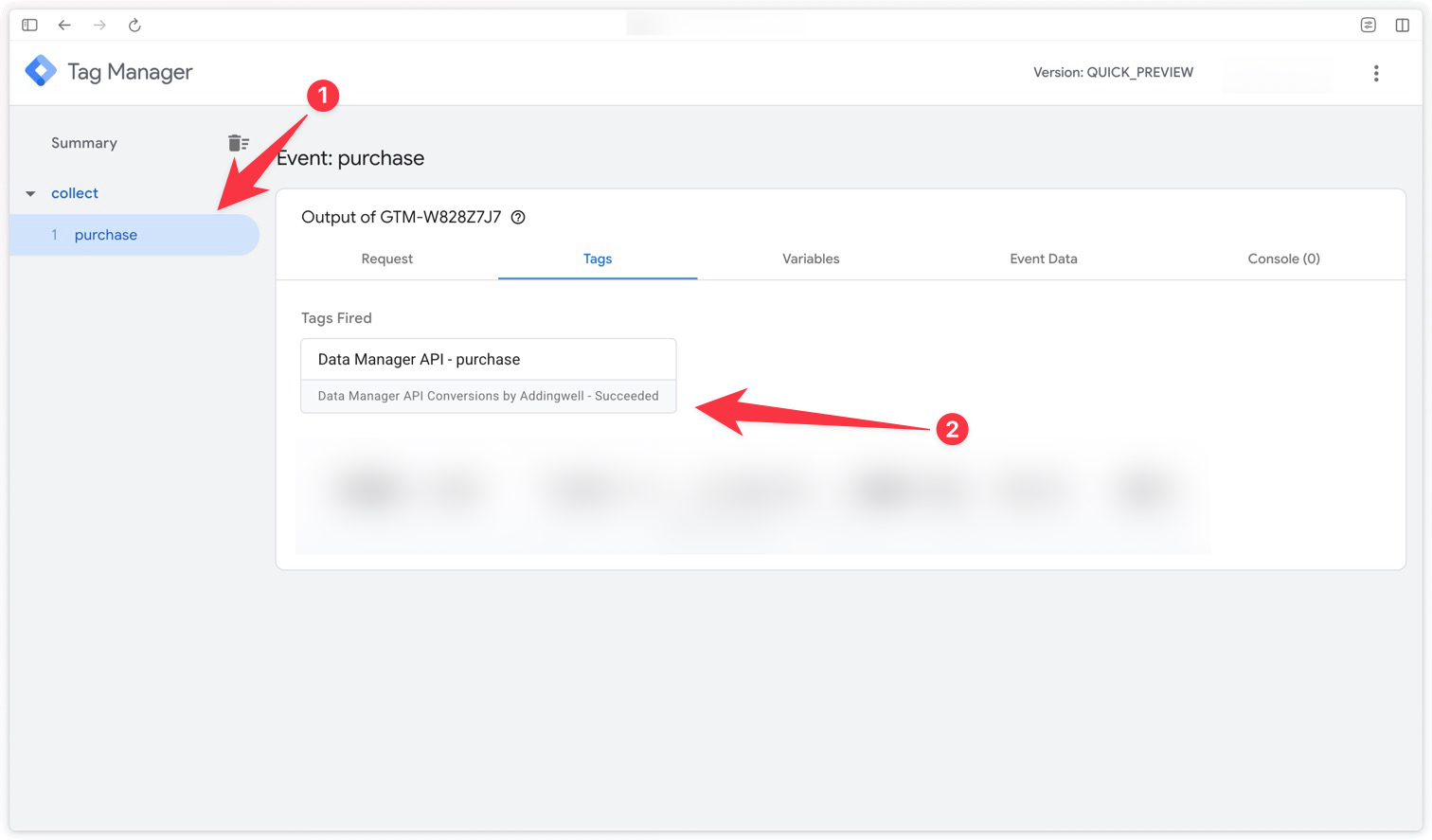1432x840 pixels.
Task: Go forward with the browser arrow
Action: [99, 26]
